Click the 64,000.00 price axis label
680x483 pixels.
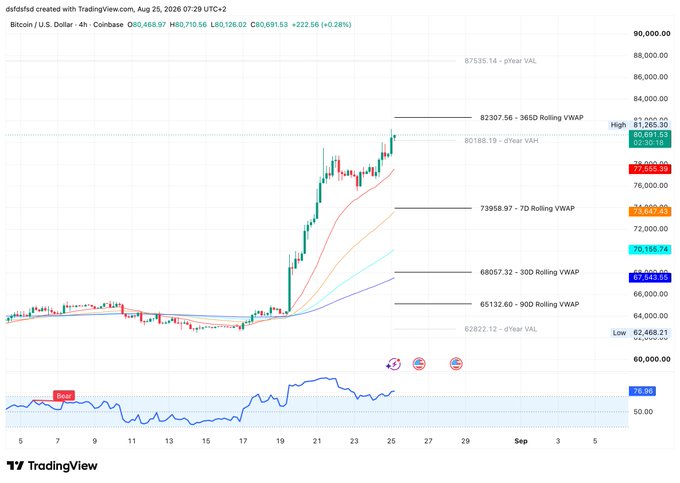pyautogui.click(x=651, y=316)
